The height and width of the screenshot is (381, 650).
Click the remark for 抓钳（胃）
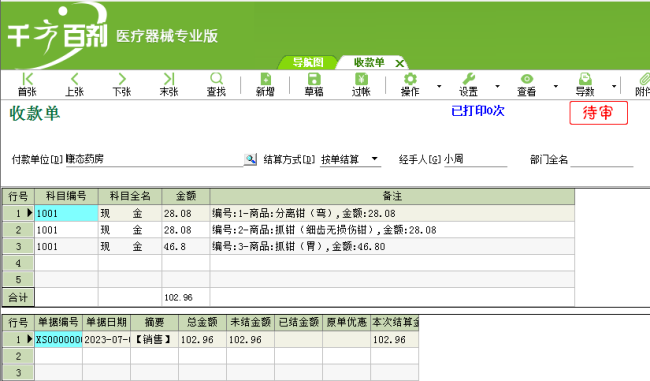392,247
